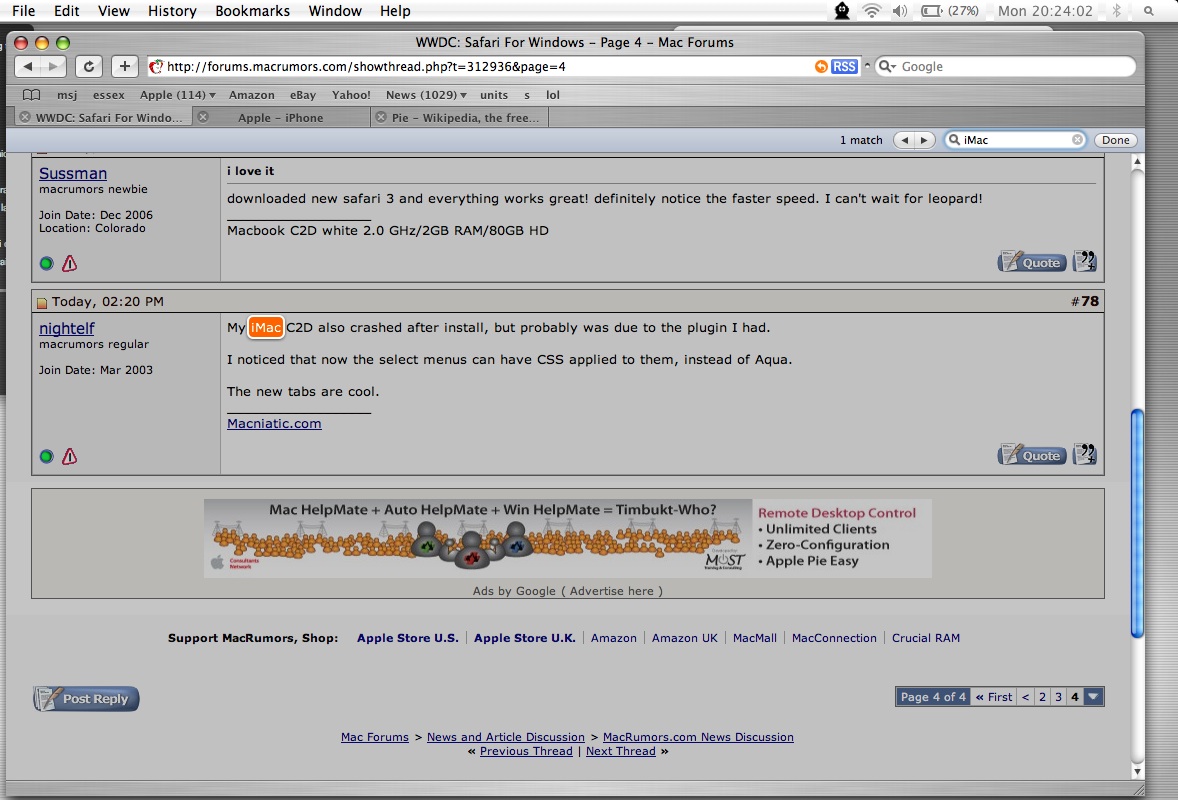1178x800 pixels.
Task: Open the volume speaker menu icon
Action: click(x=899, y=11)
